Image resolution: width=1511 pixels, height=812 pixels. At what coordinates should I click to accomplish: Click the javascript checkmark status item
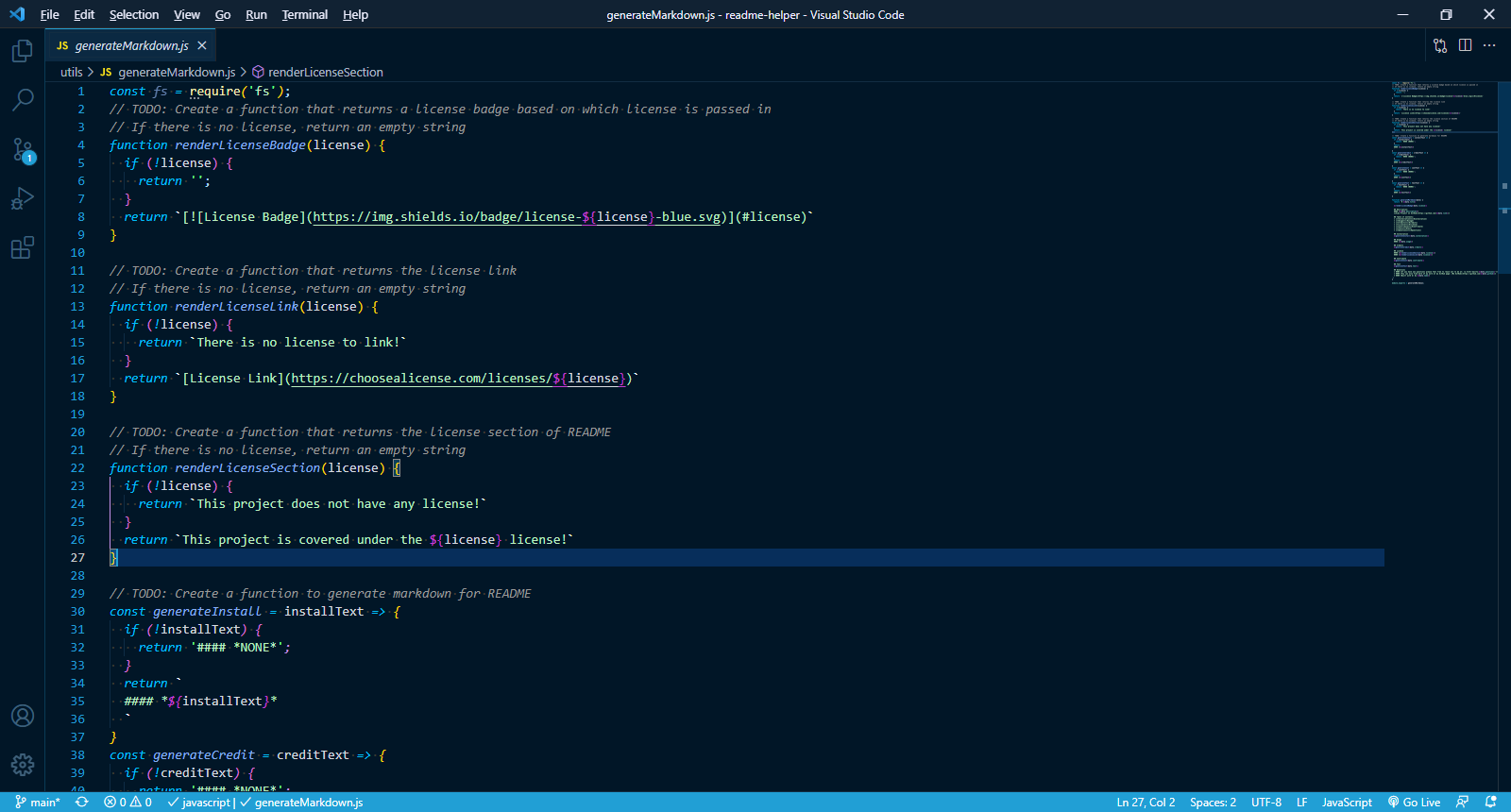click(x=199, y=803)
